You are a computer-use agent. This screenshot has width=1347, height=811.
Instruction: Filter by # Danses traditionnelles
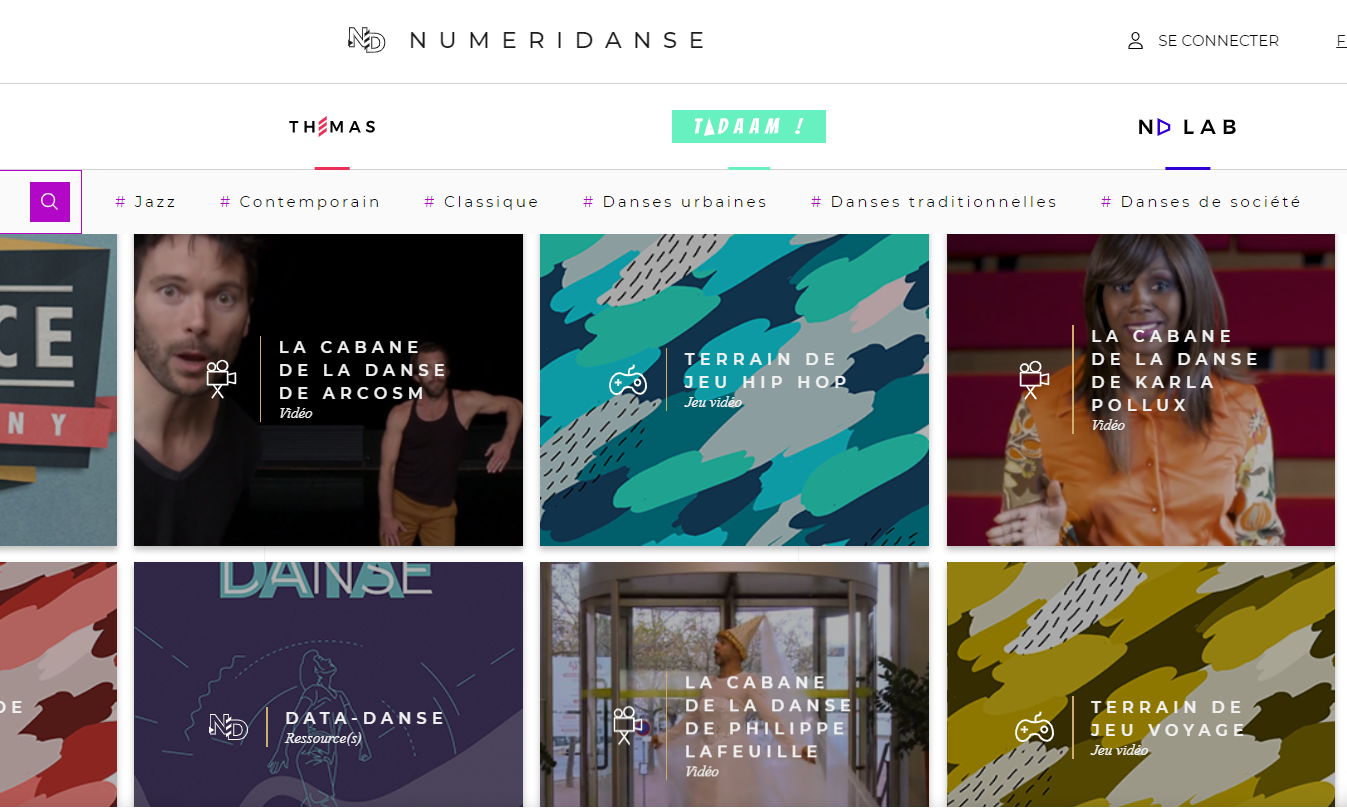934,202
